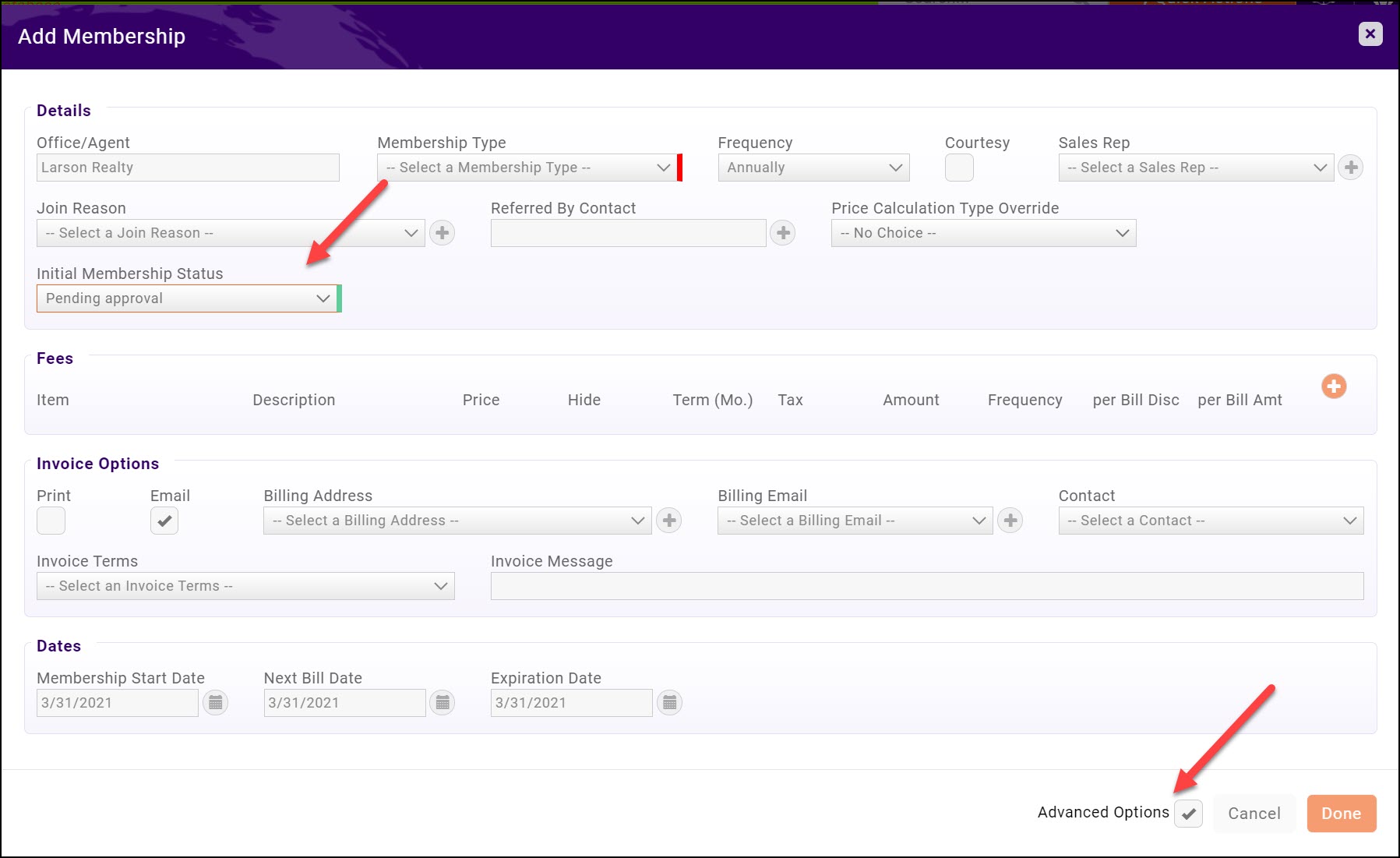The image size is (1400, 858).
Task: Click plus icon next to Billing Email
Action: [x=1010, y=521]
